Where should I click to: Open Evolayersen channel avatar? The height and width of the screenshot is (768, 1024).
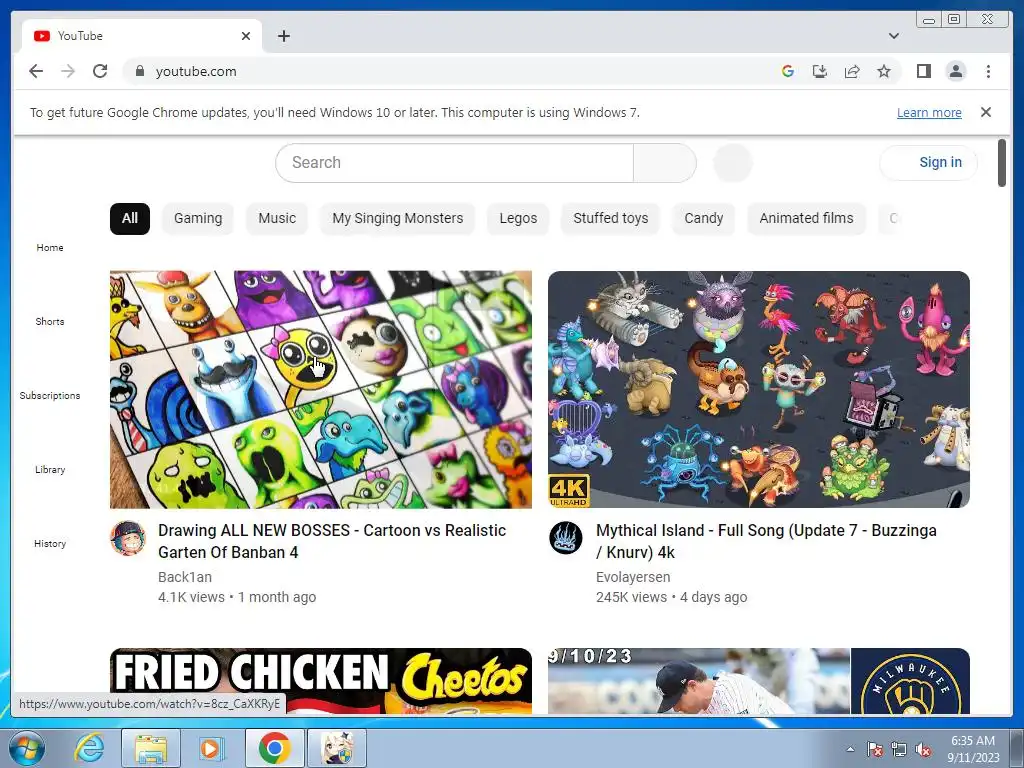point(566,538)
